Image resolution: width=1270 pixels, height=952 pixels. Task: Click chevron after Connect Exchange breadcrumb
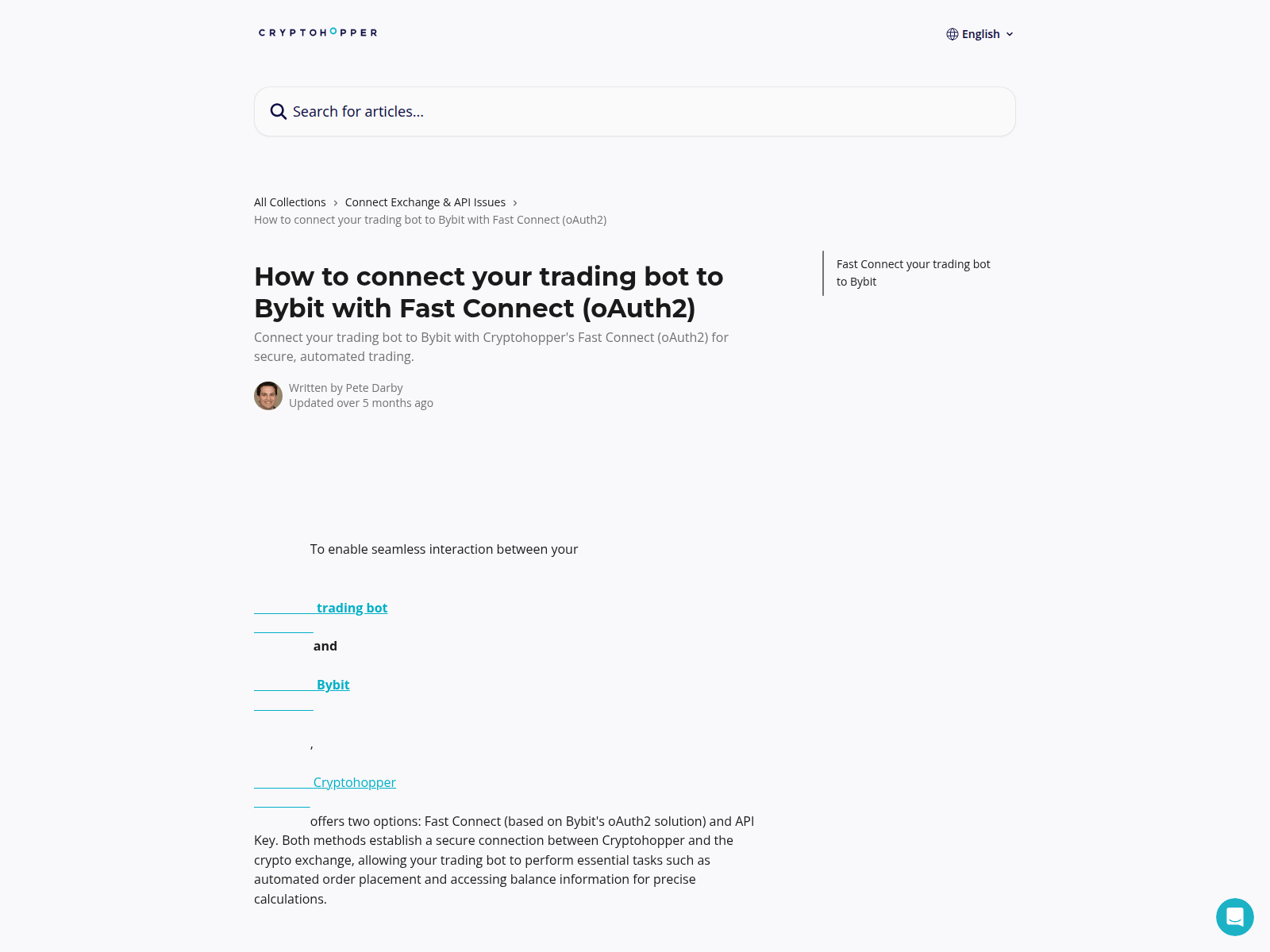(x=515, y=203)
